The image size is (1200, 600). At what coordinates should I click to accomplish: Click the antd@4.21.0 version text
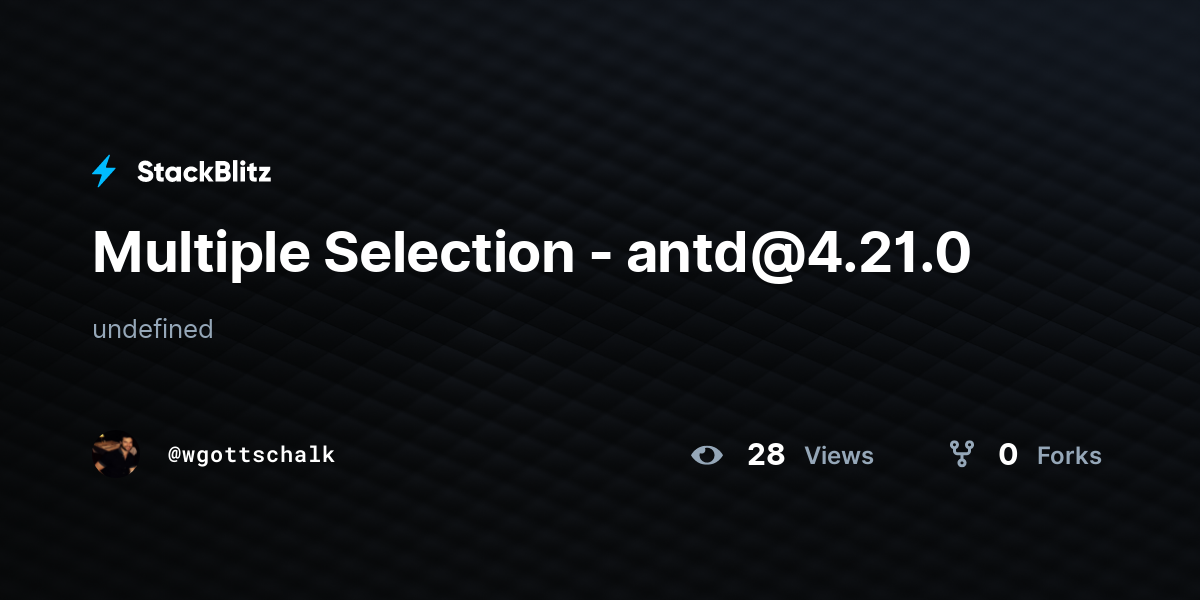799,254
